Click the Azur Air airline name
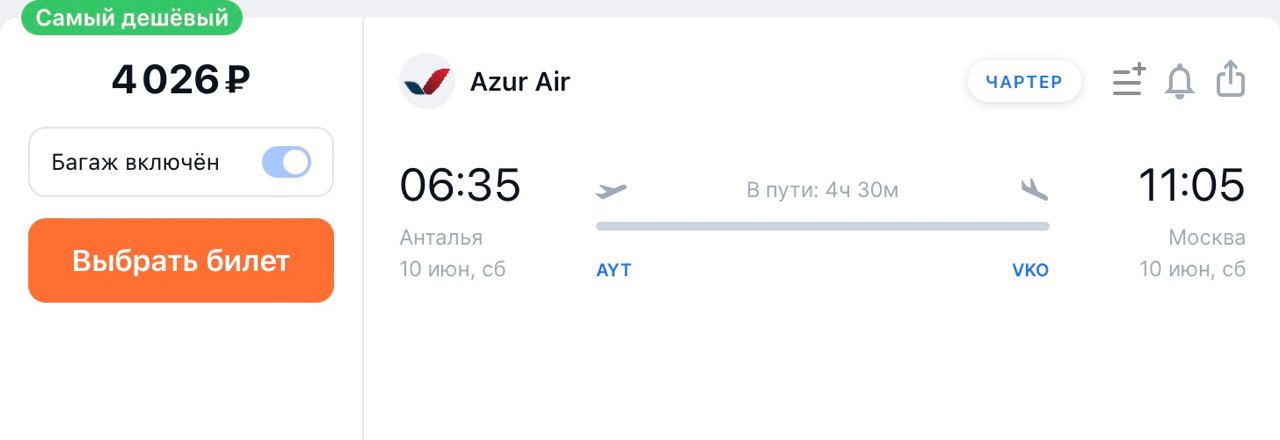The image size is (1280, 440). [x=520, y=81]
